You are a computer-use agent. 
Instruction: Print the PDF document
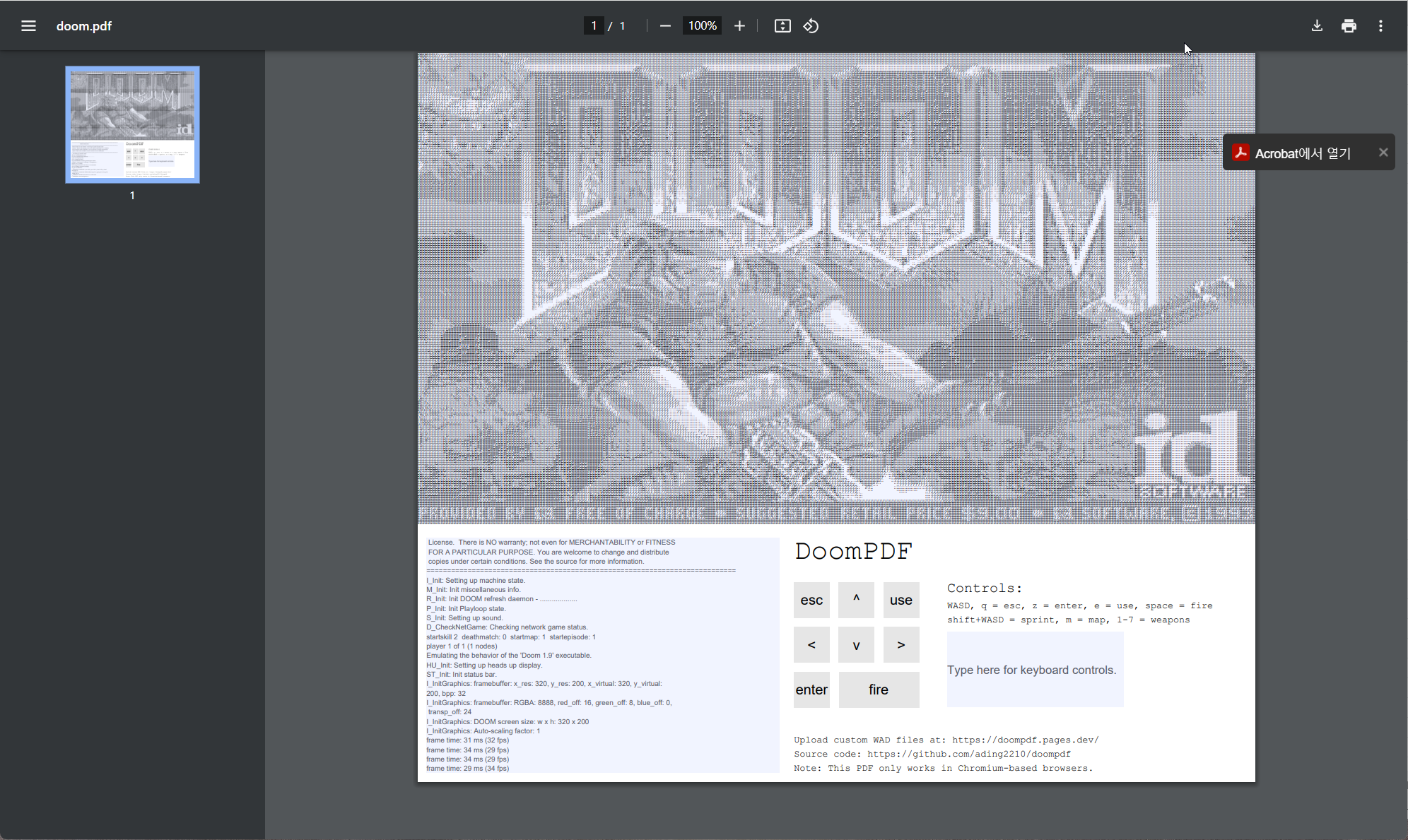point(1348,25)
